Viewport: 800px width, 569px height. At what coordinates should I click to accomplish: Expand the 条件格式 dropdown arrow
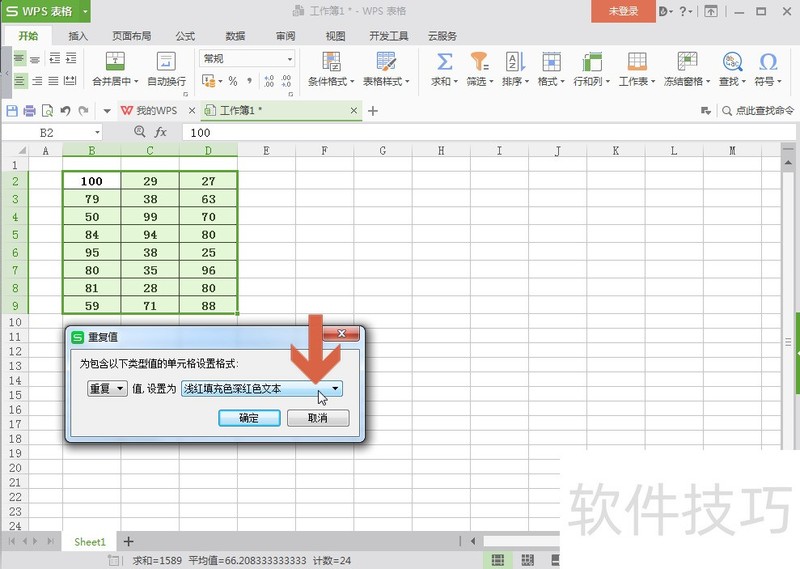point(352,82)
